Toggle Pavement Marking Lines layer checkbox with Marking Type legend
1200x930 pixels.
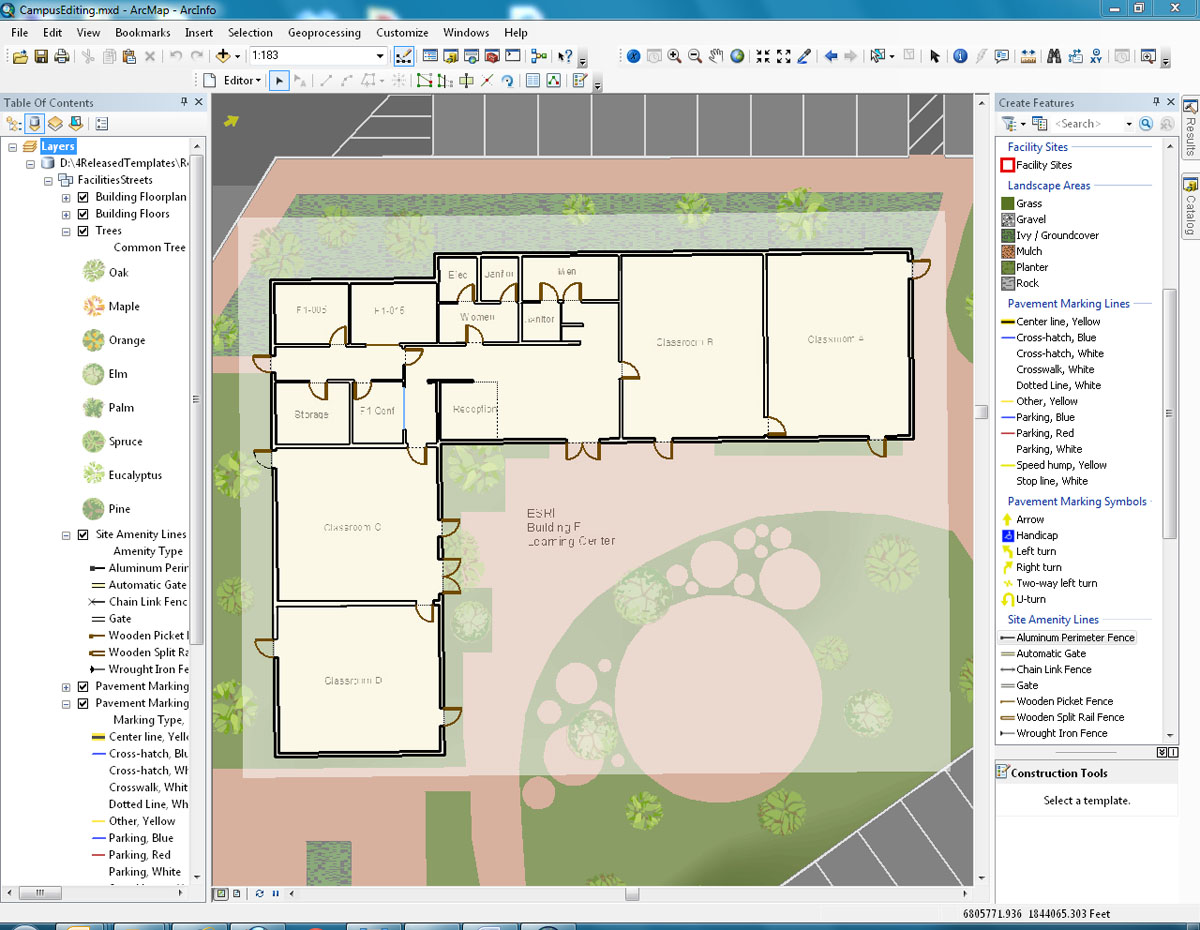pos(83,704)
